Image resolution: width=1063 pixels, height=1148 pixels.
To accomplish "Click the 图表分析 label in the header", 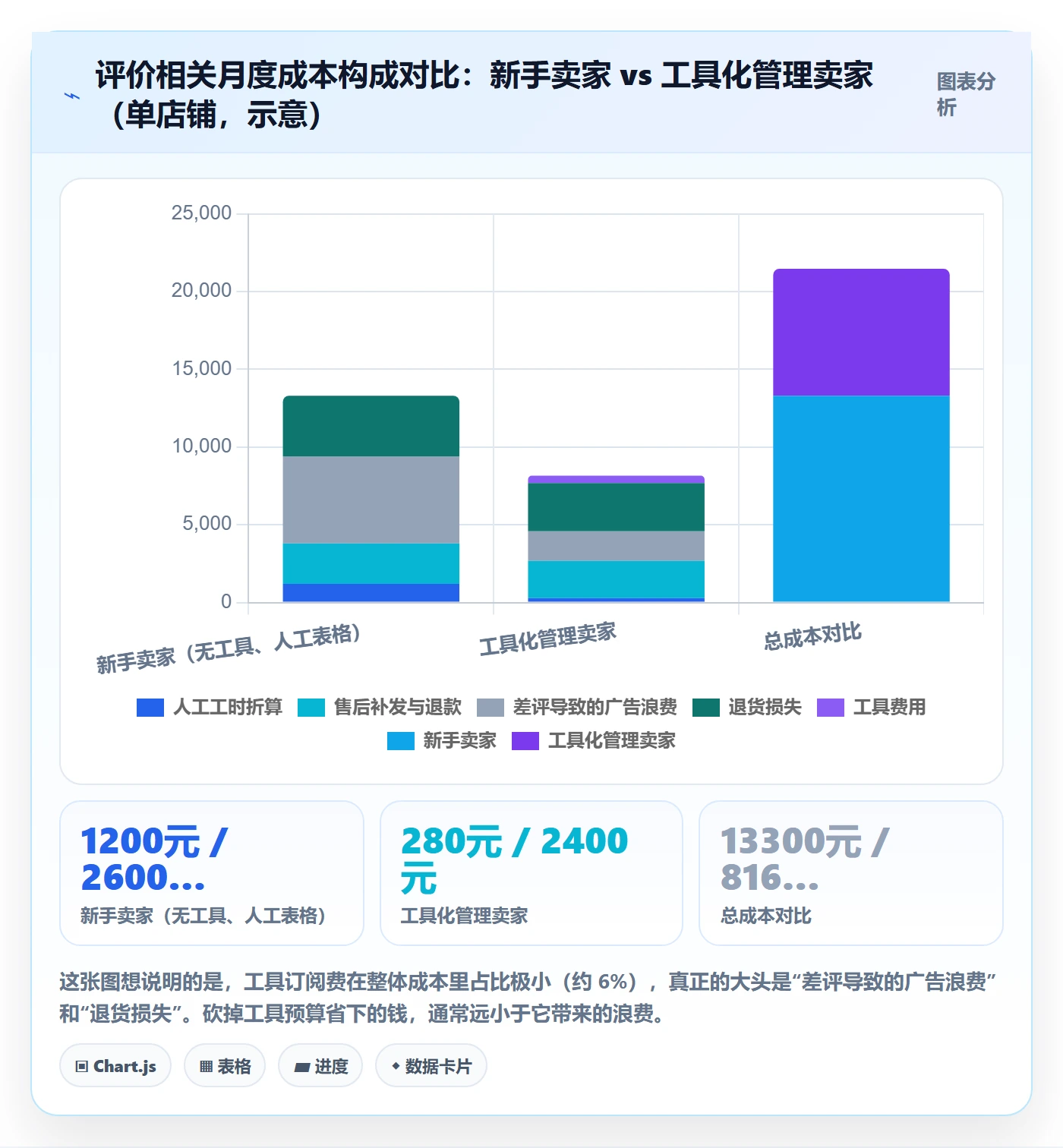I will coord(966,94).
